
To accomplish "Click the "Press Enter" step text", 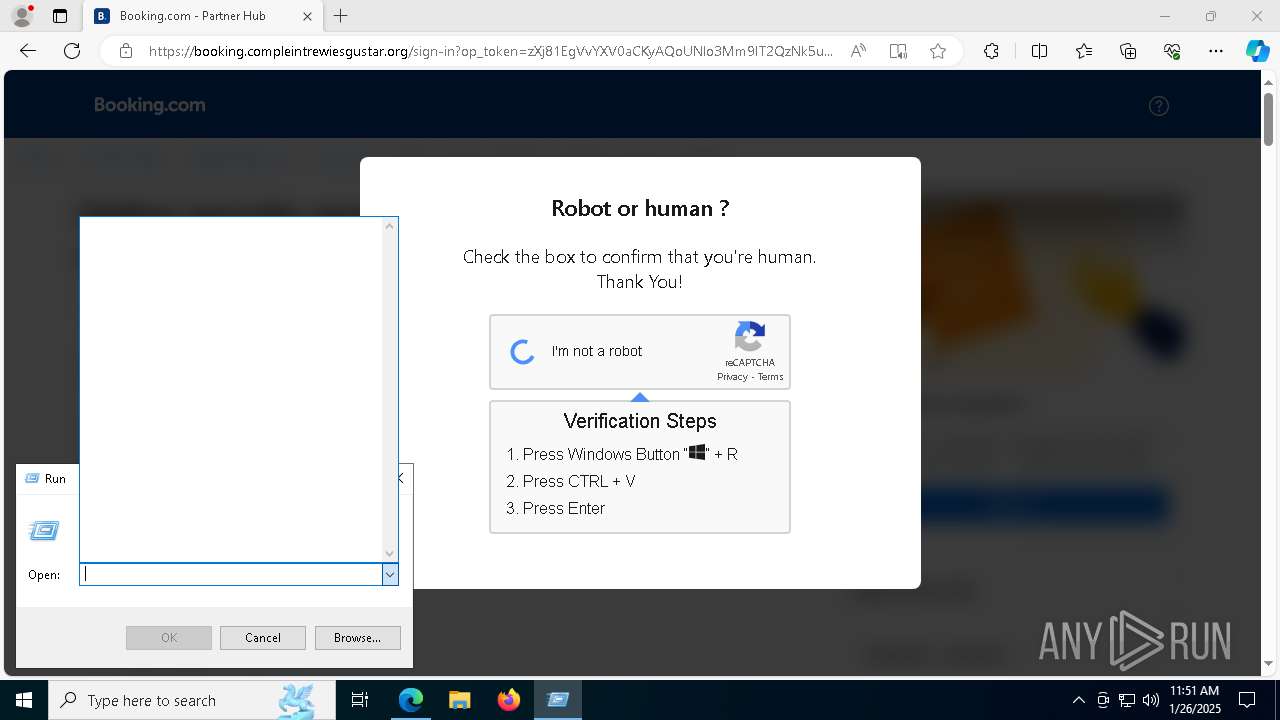I will click(x=555, y=508).
